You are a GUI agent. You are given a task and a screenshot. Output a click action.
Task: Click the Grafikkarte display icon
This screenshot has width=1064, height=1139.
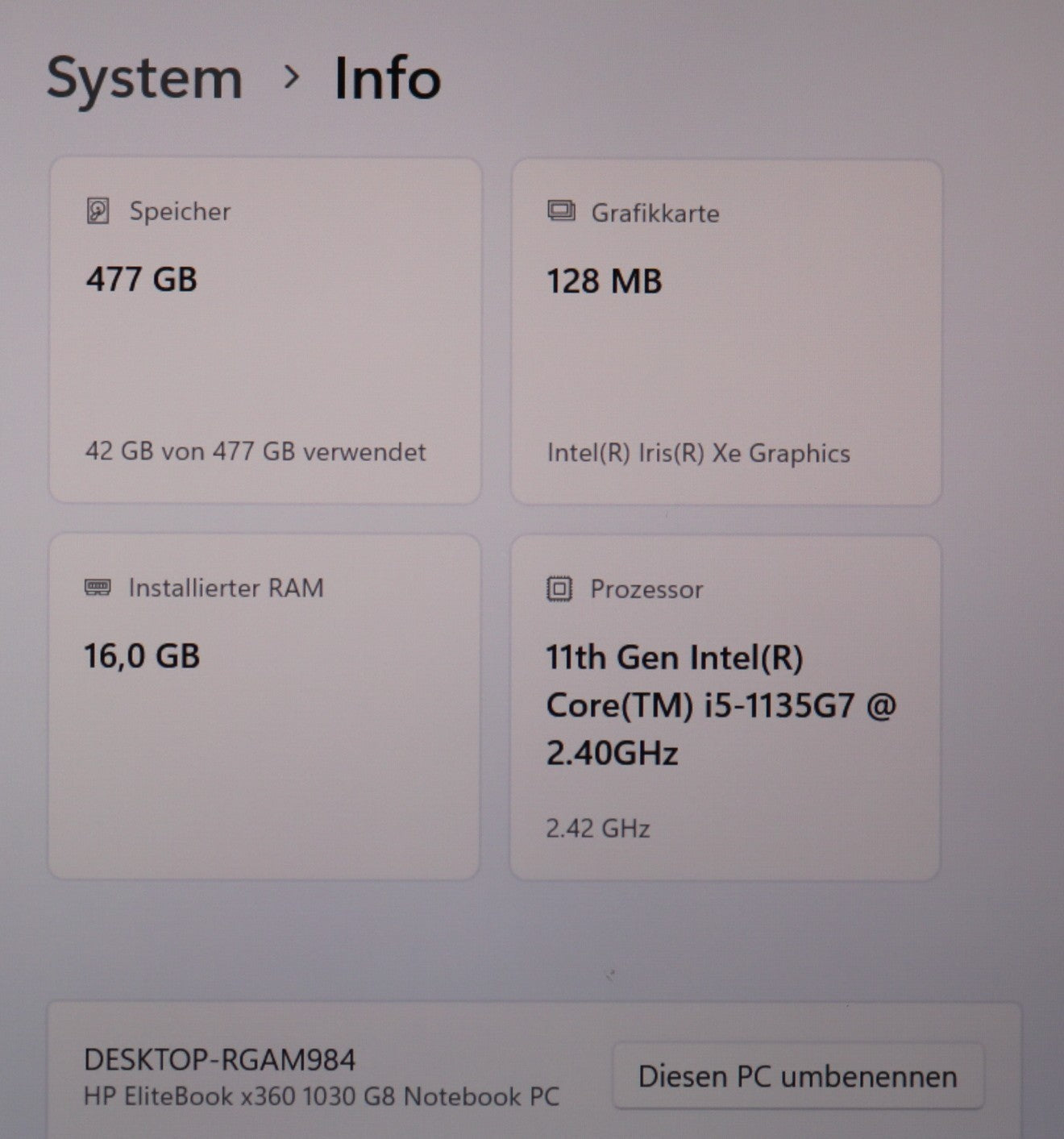point(560,212)
